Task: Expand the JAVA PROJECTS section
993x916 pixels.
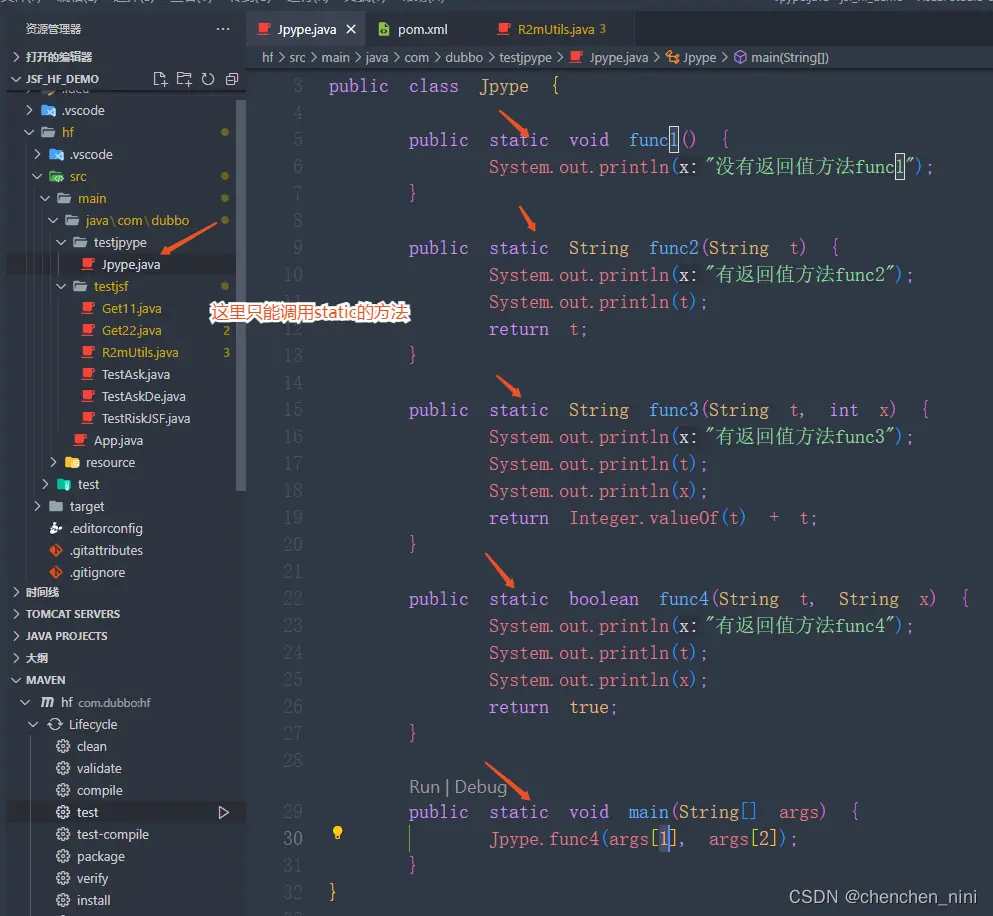Action: (16, 636)
